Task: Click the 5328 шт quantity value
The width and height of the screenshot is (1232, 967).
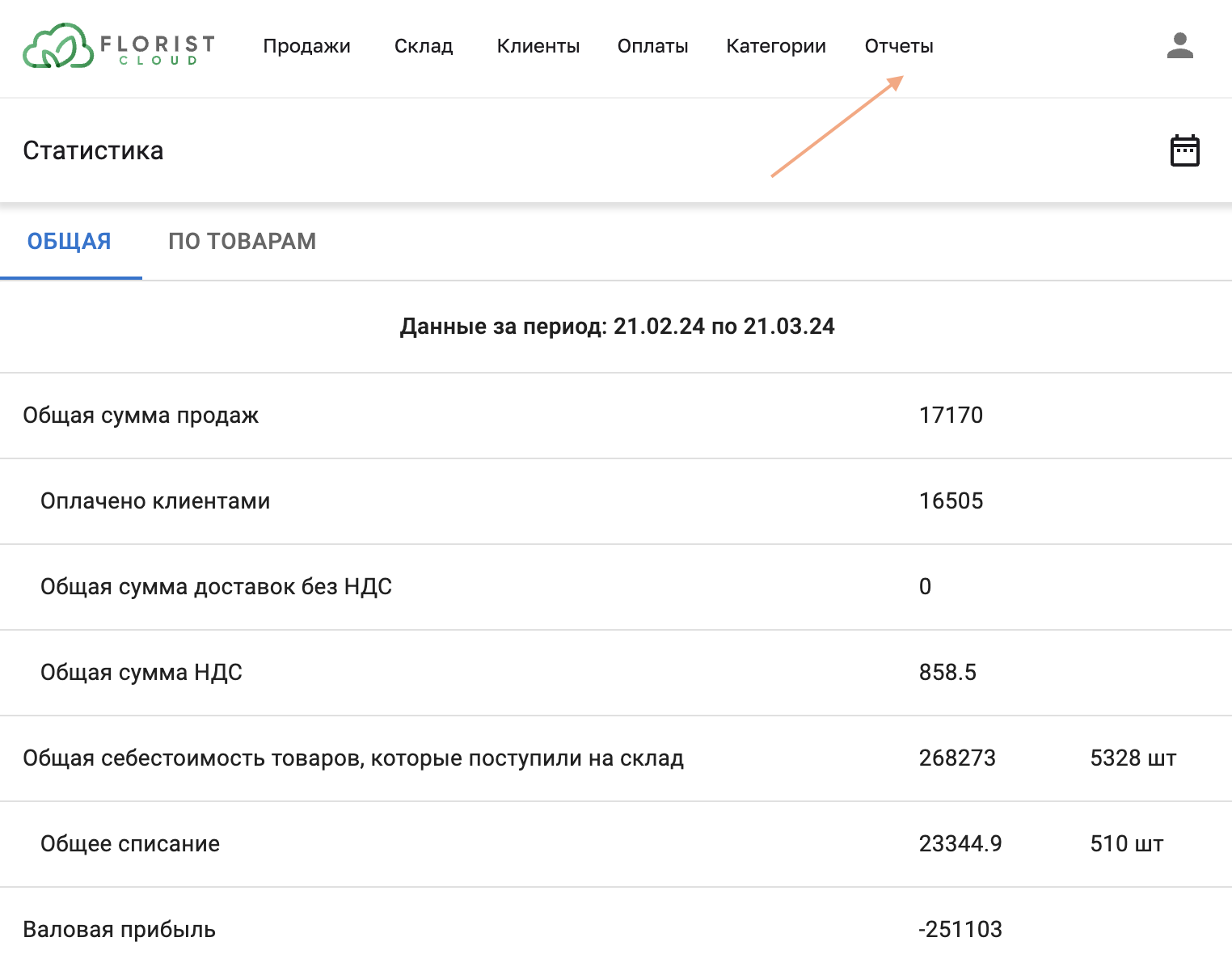Action: coord(1133,758)
